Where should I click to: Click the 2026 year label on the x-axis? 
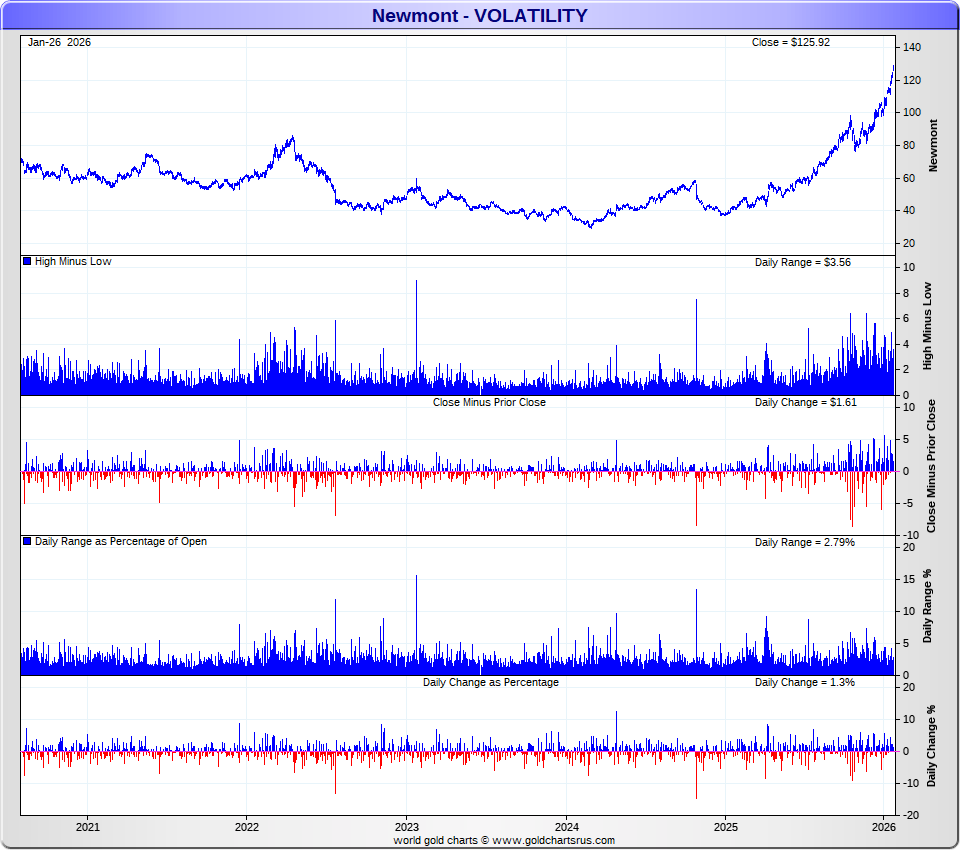coord(884,827)
